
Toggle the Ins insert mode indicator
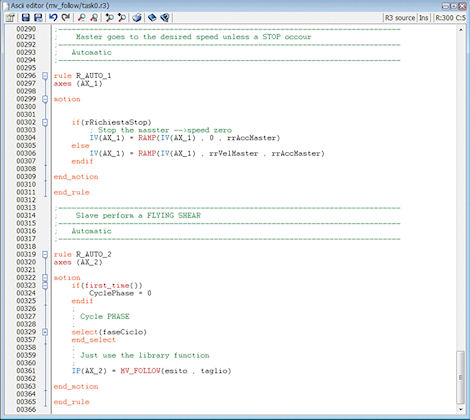pos(424,18)
